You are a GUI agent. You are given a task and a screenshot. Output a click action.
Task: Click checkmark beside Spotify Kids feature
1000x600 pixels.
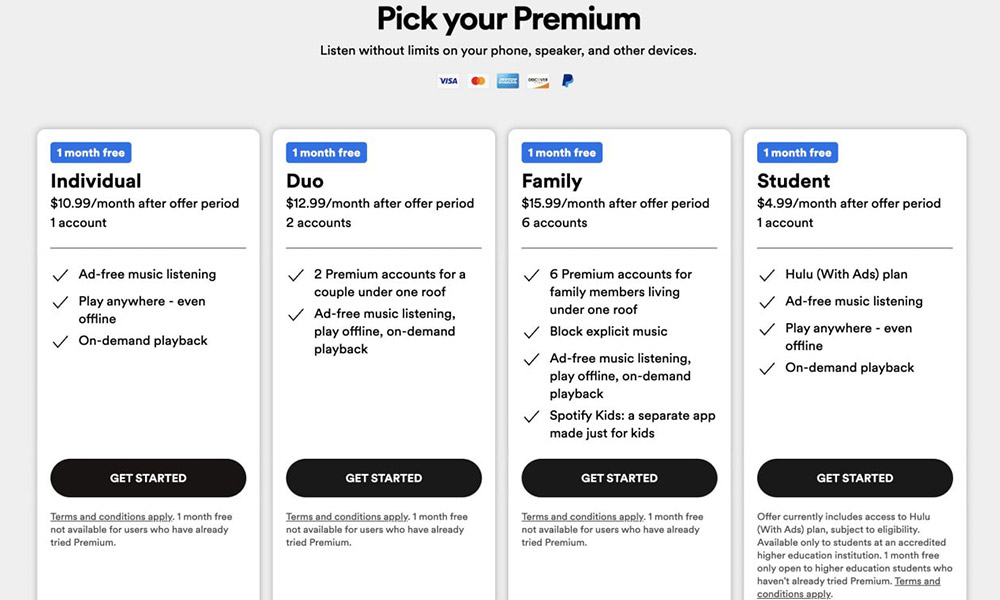tap(531, 417)
